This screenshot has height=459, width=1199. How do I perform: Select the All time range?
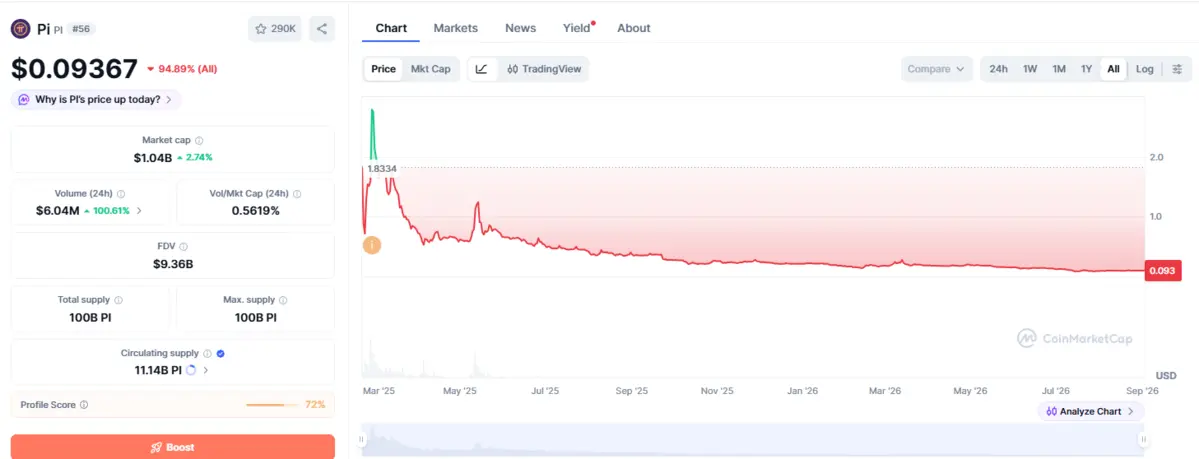click(1113, 69)
